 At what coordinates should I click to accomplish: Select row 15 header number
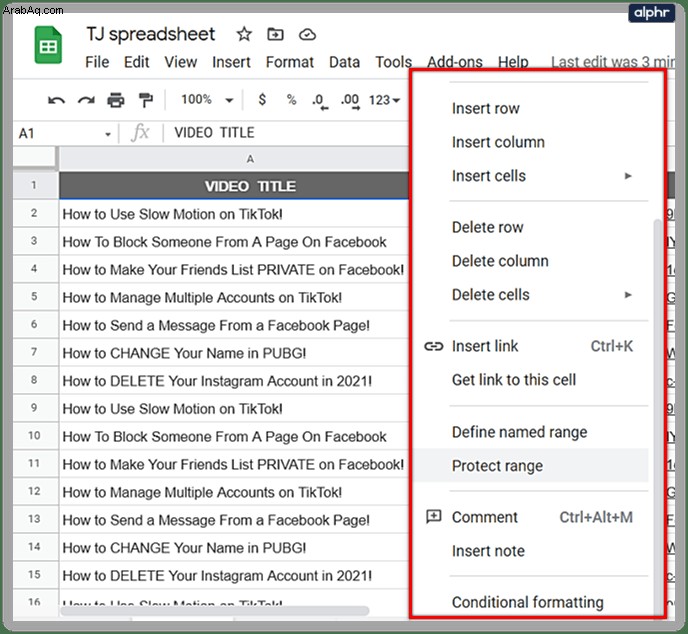tap(35, 575)
